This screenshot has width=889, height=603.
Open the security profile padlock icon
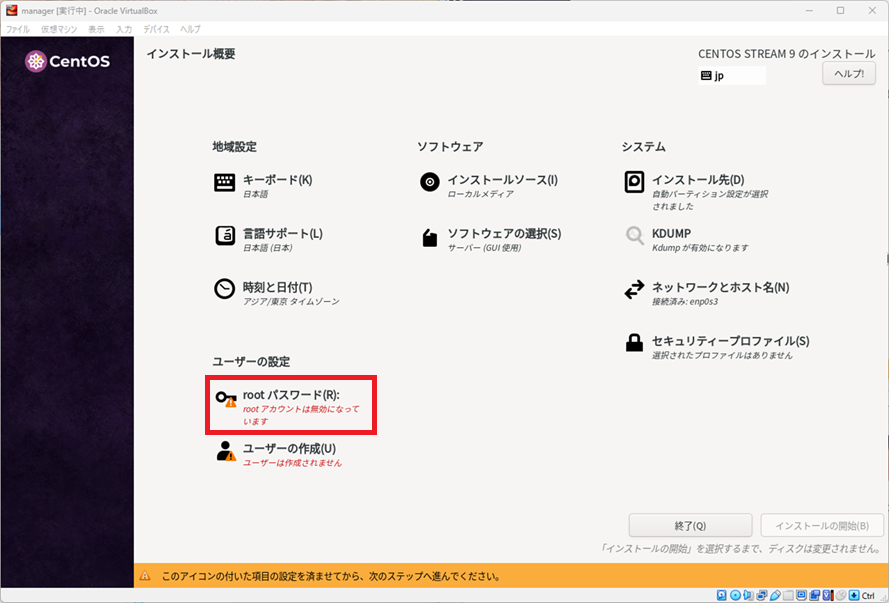[634, 342]
